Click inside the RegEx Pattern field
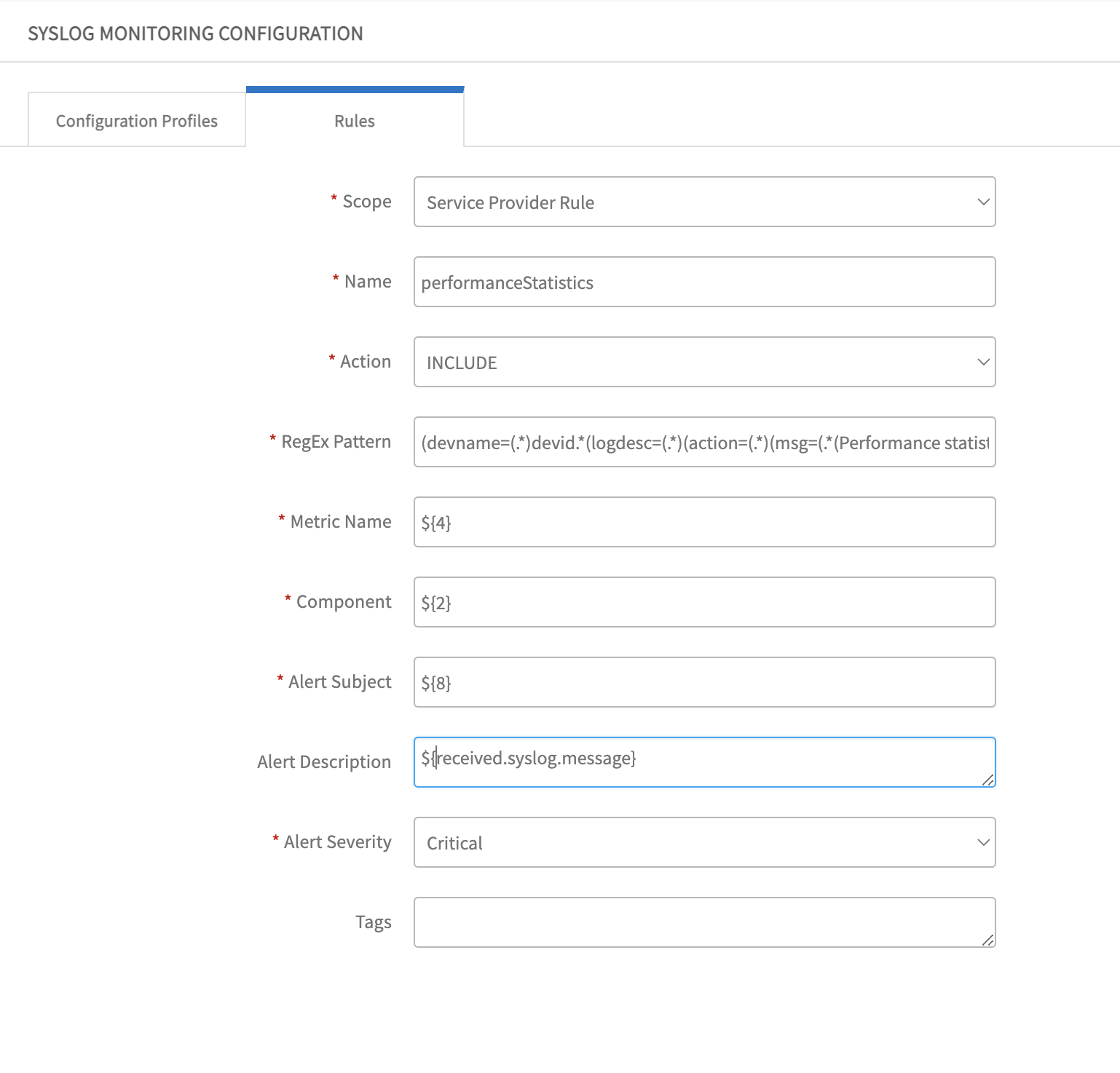 [x=703, y=442]
